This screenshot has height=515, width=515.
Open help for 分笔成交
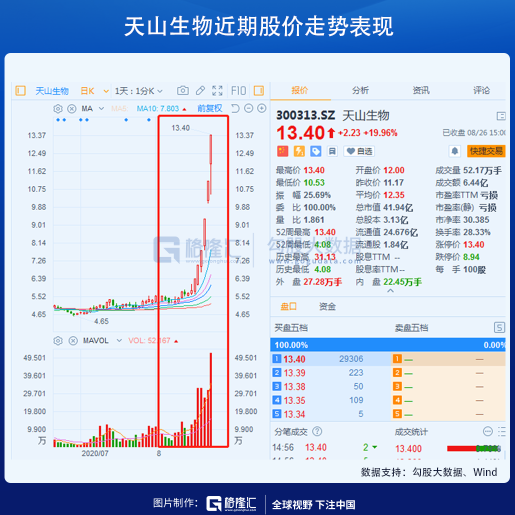317,432
